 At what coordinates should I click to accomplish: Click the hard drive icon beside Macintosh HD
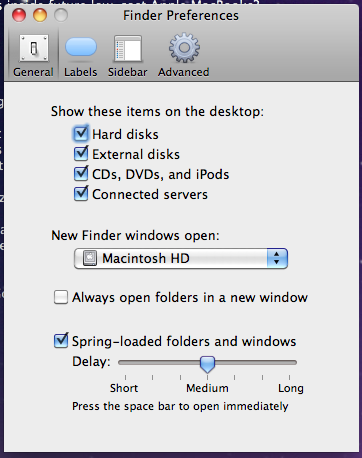[90, 258]
